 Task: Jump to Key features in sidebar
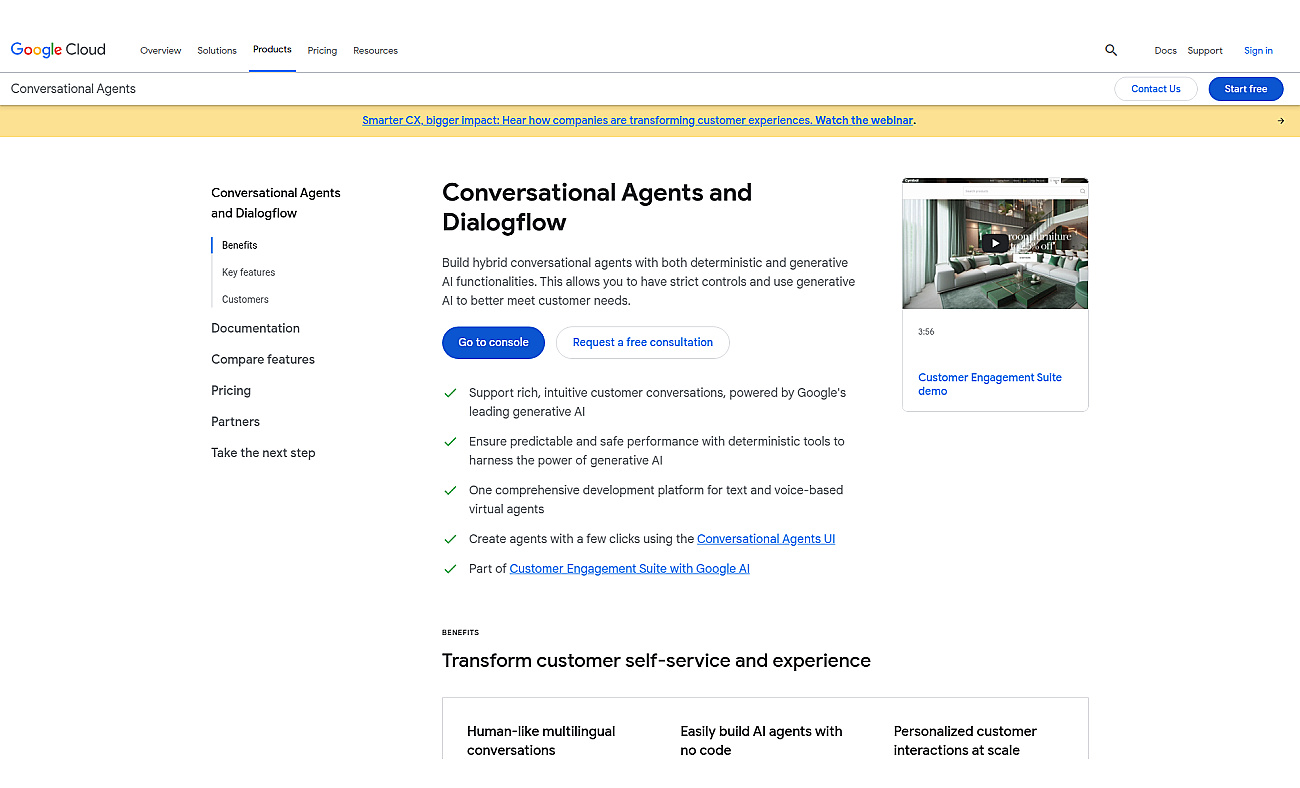pos(249,272)
